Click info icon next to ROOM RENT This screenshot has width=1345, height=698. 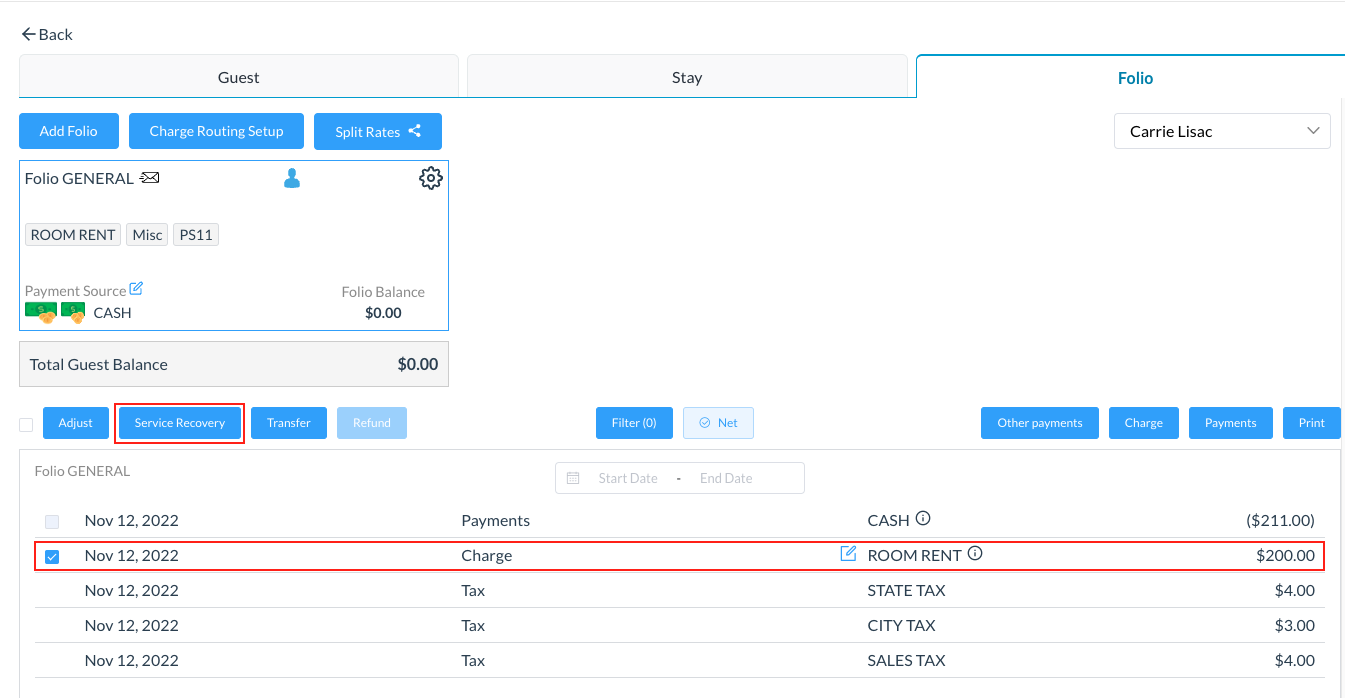(x=975, y=554)
